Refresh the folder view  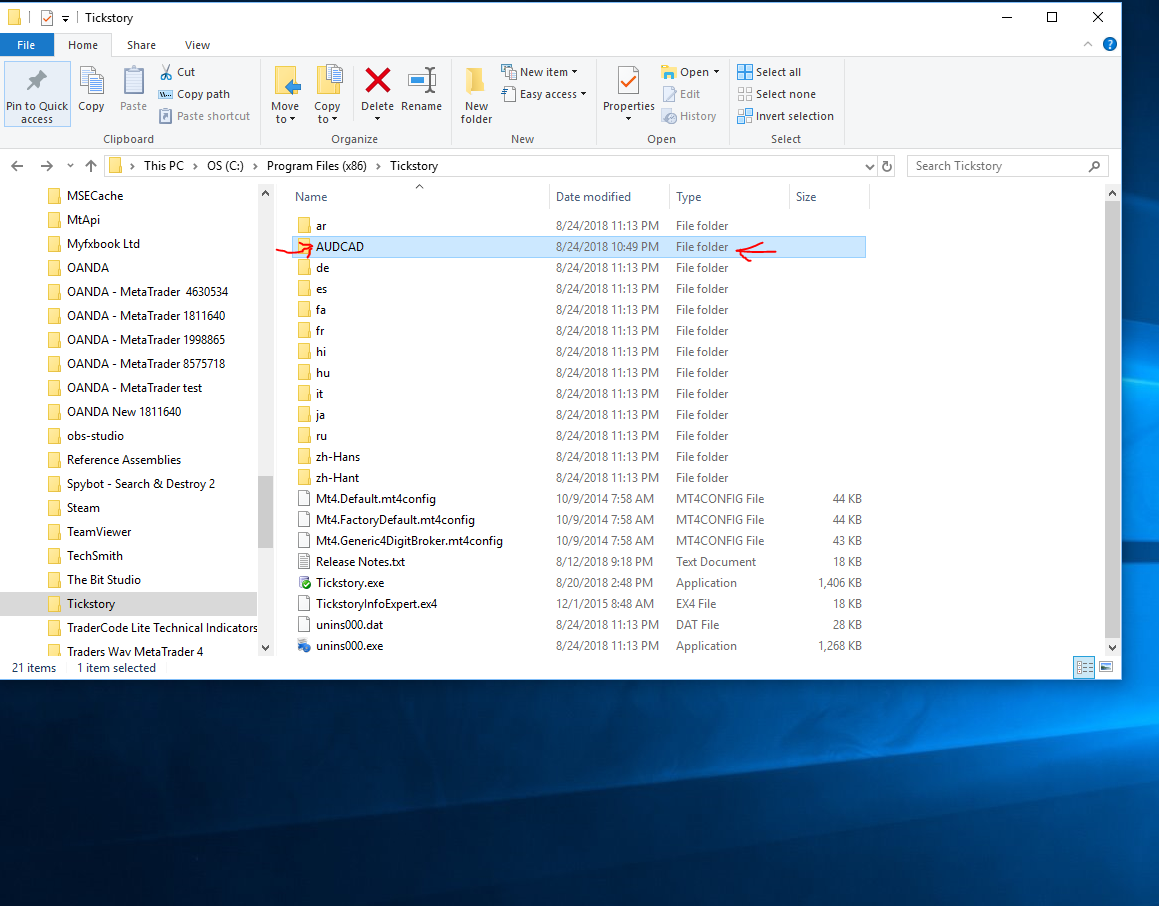click(x=887, y=166)
